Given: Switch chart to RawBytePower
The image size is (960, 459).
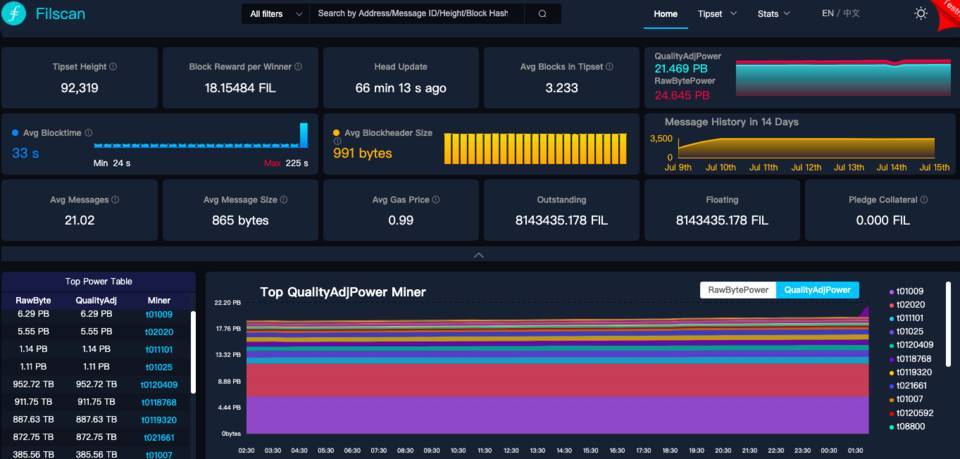Looking at the screenshot, I should [738, 290].
